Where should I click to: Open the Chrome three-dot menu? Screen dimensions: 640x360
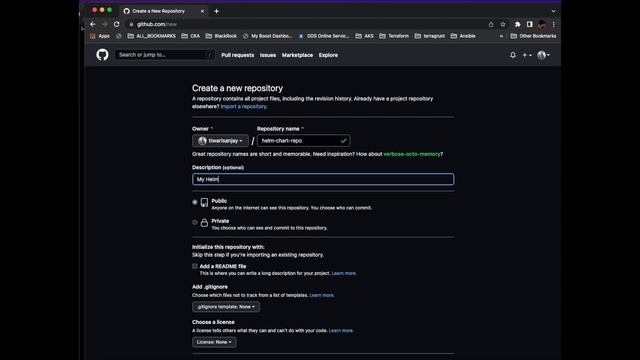coord(553,24)
